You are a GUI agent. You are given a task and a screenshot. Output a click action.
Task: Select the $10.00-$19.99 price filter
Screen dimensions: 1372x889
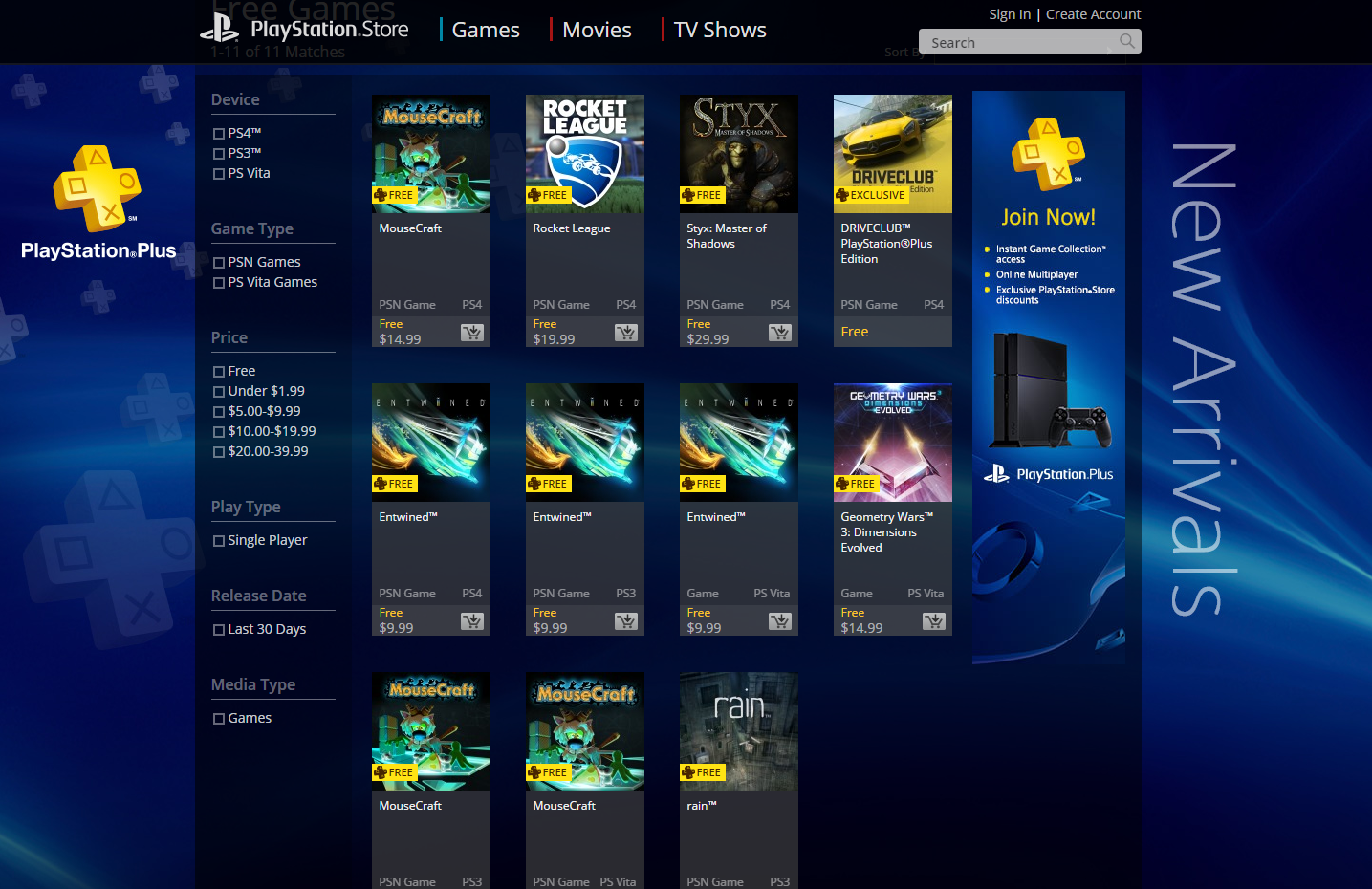pyautogui.click(x=219, y=432)
